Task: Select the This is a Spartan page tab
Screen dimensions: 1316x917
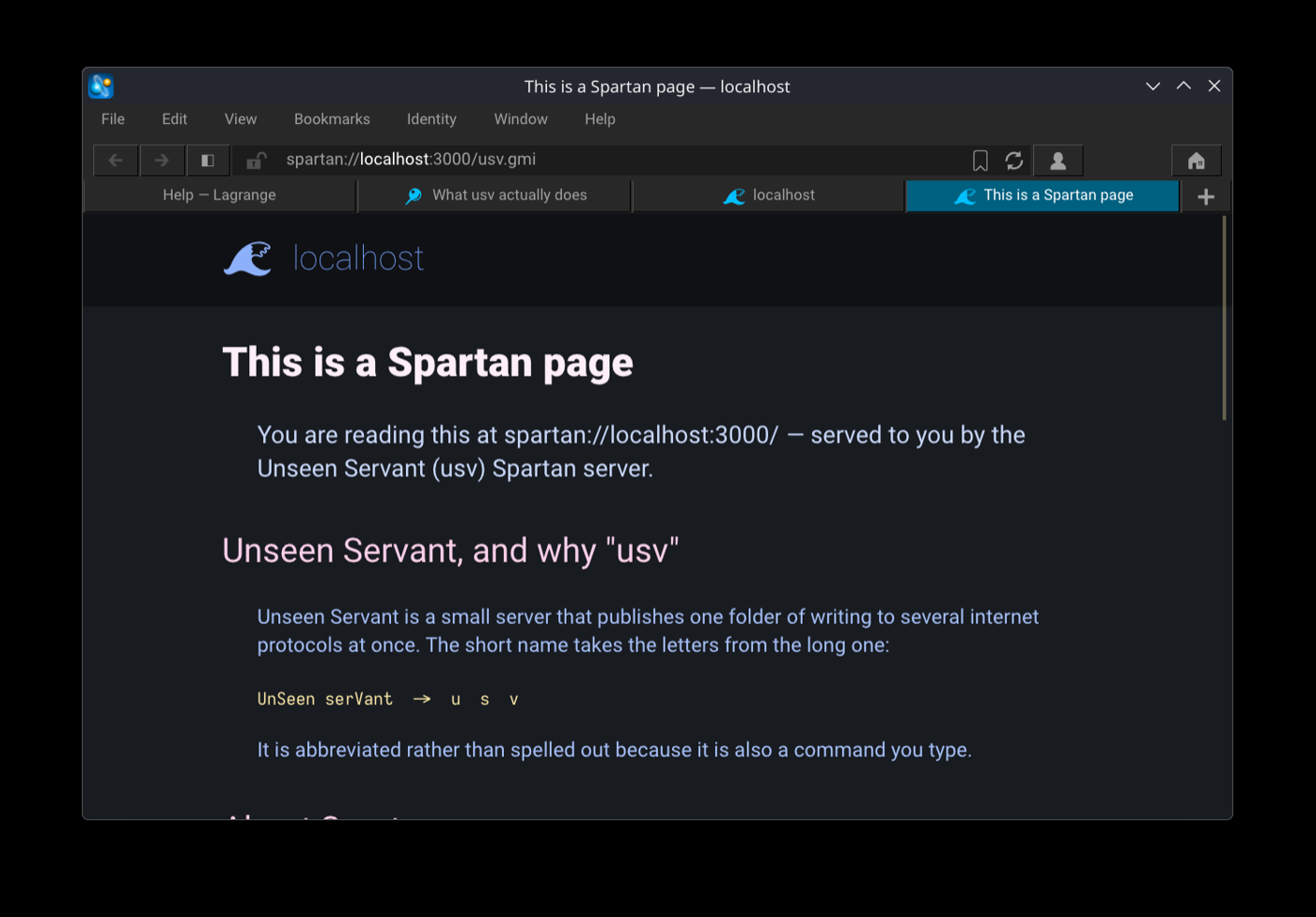Action: pos(1042,195)
